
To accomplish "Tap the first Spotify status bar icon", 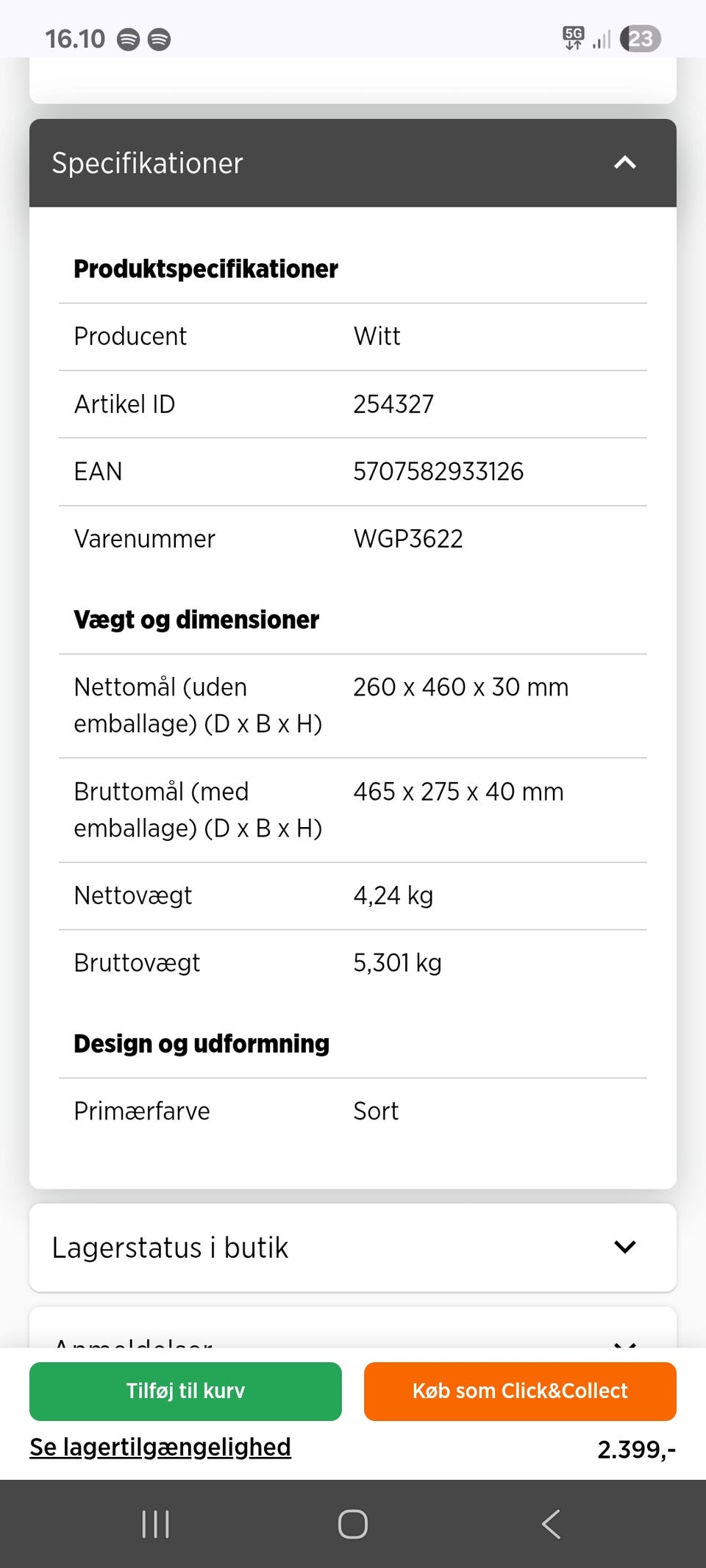I will (129, 39).
